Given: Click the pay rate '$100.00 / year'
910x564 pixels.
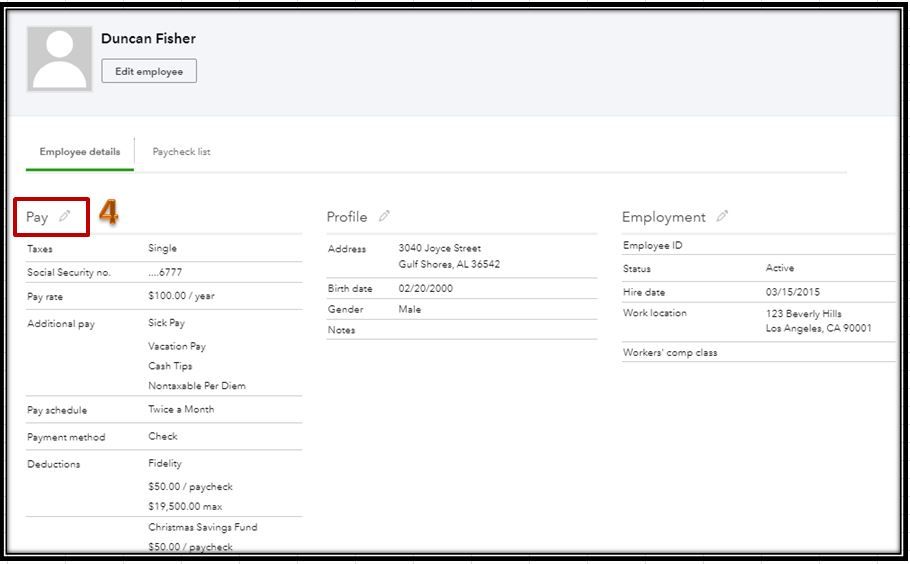Looking at the screenshot, I should tap(181, 296).
